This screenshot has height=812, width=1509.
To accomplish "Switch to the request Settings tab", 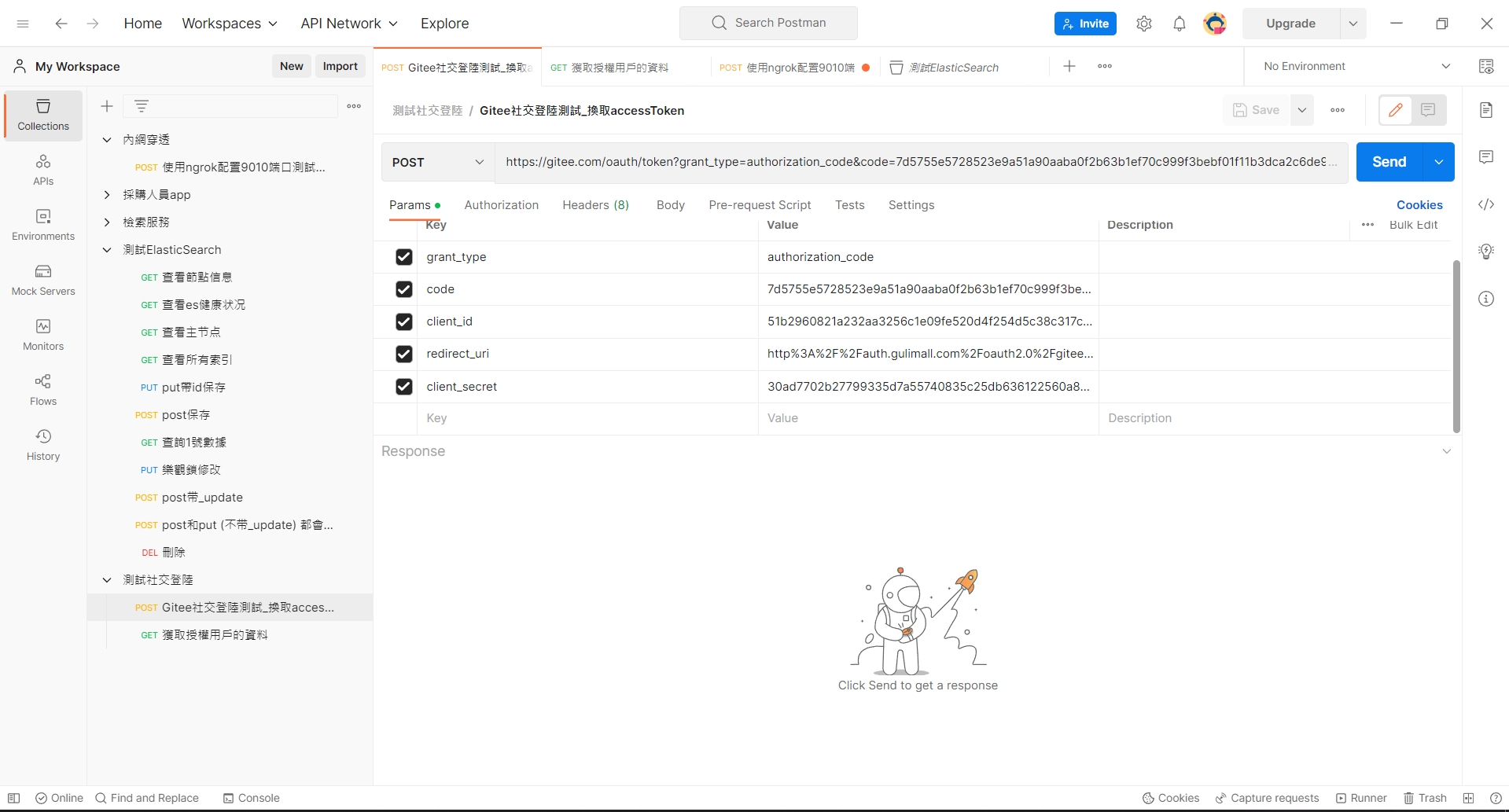I will [x=911, y=205].
